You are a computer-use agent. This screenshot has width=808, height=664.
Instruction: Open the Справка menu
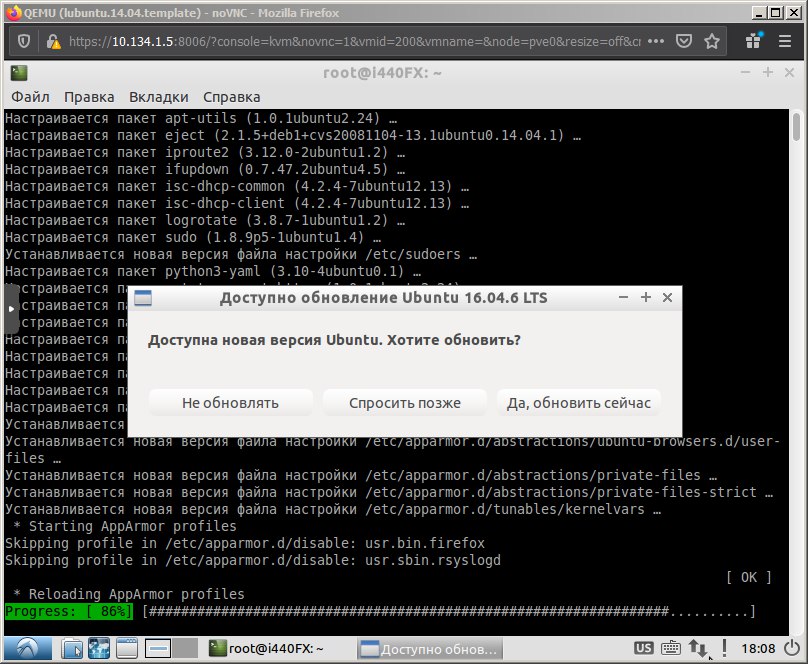coord(231,97)
